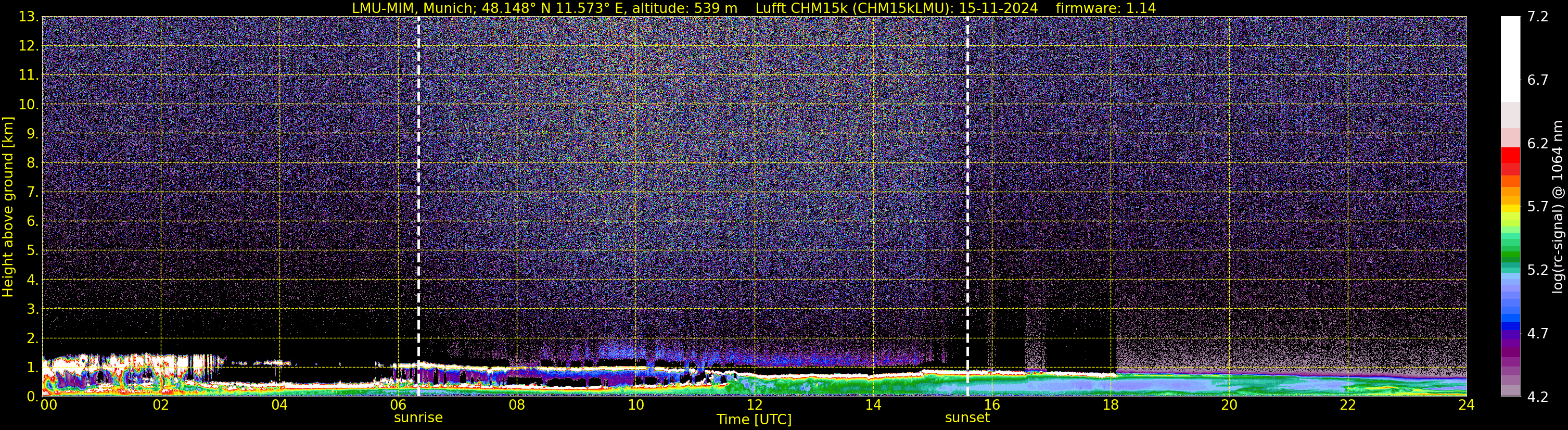
Task: Click the colorbar value "7.2"
Action: [1538, 17]
